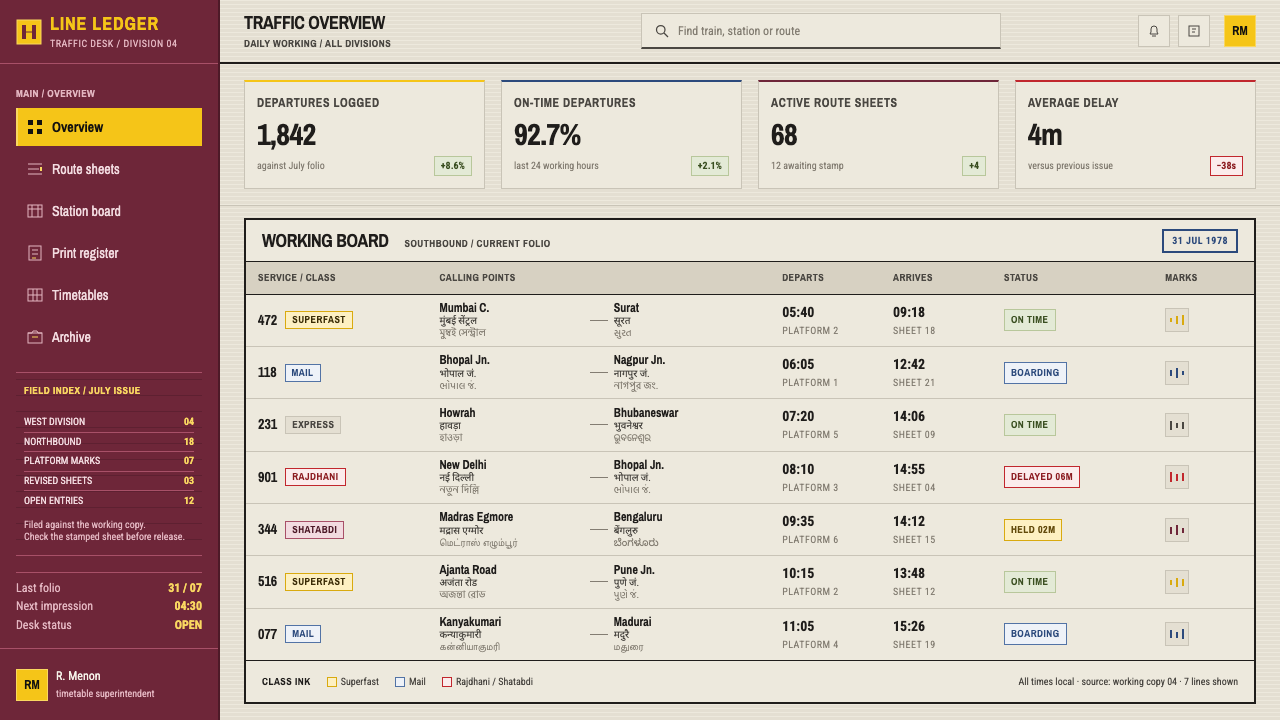Open marks icon for service 516
Screen dimensions: 1280x720
tap(1177, 582)
